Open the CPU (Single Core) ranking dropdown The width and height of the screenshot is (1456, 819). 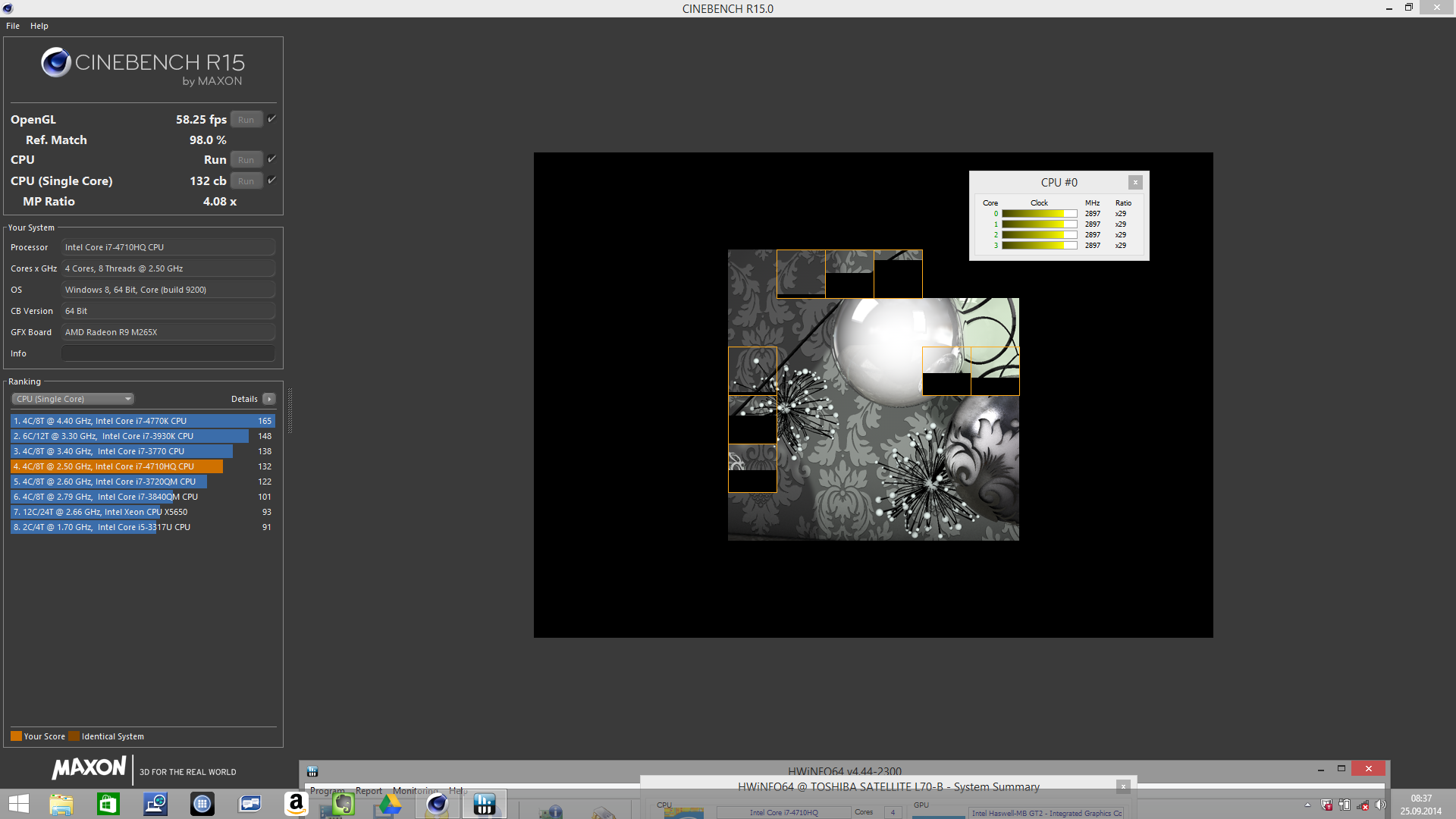click(x=73, y=399)
